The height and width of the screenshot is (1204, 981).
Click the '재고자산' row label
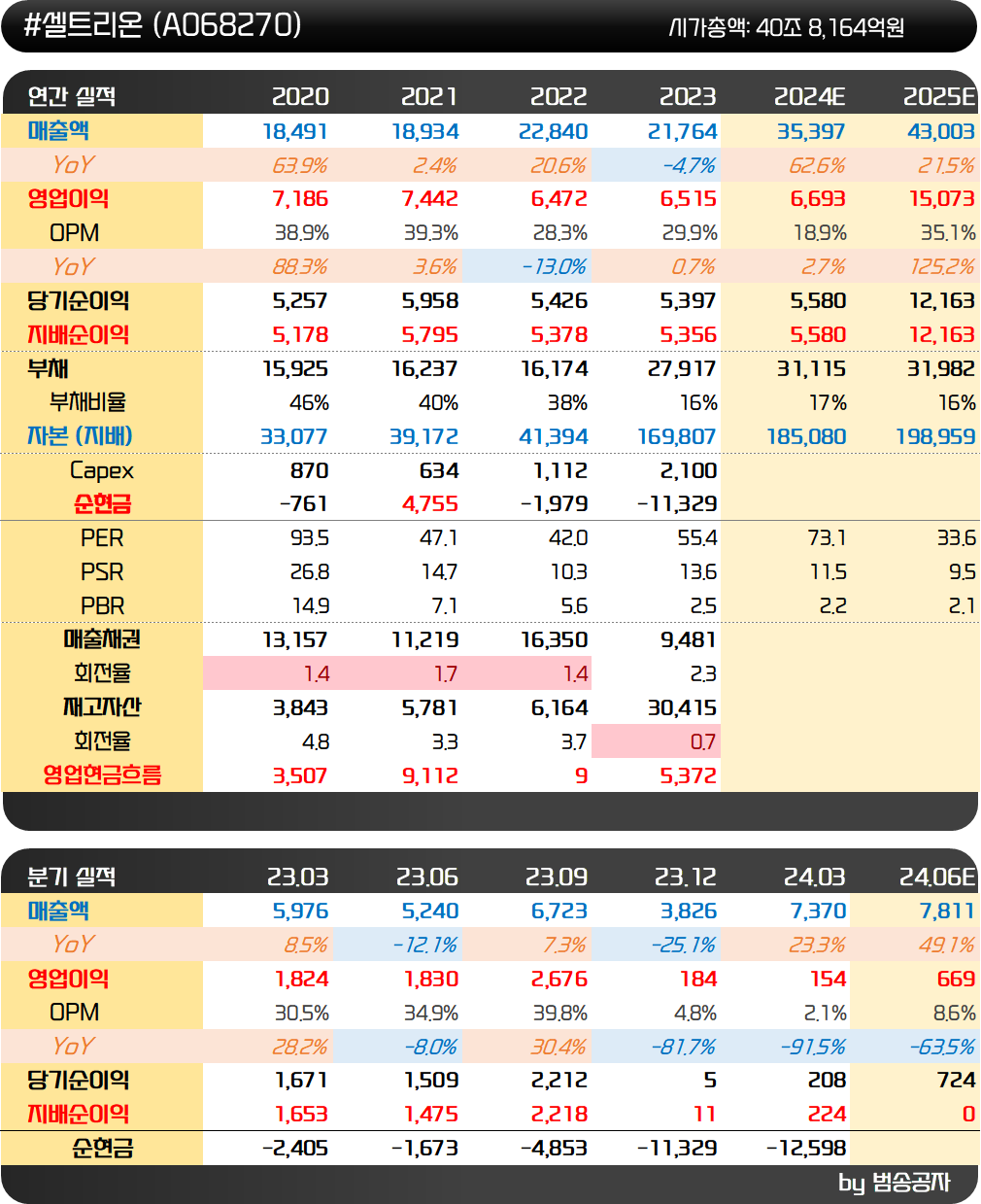(x=102, y=707)
